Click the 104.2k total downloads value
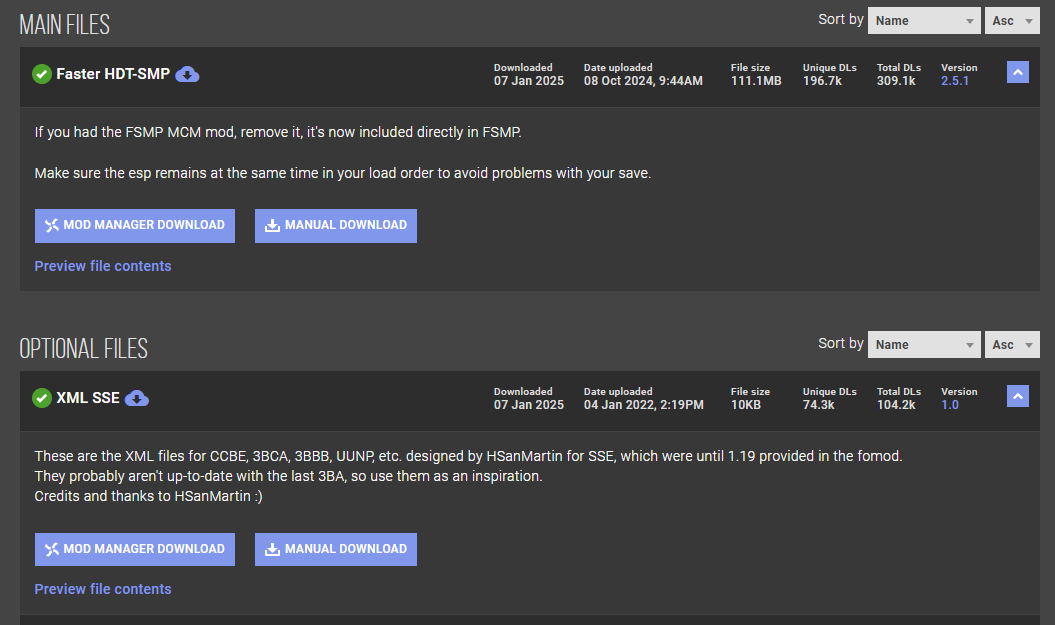Screen dimensions: 1055x625 (896, 404)
